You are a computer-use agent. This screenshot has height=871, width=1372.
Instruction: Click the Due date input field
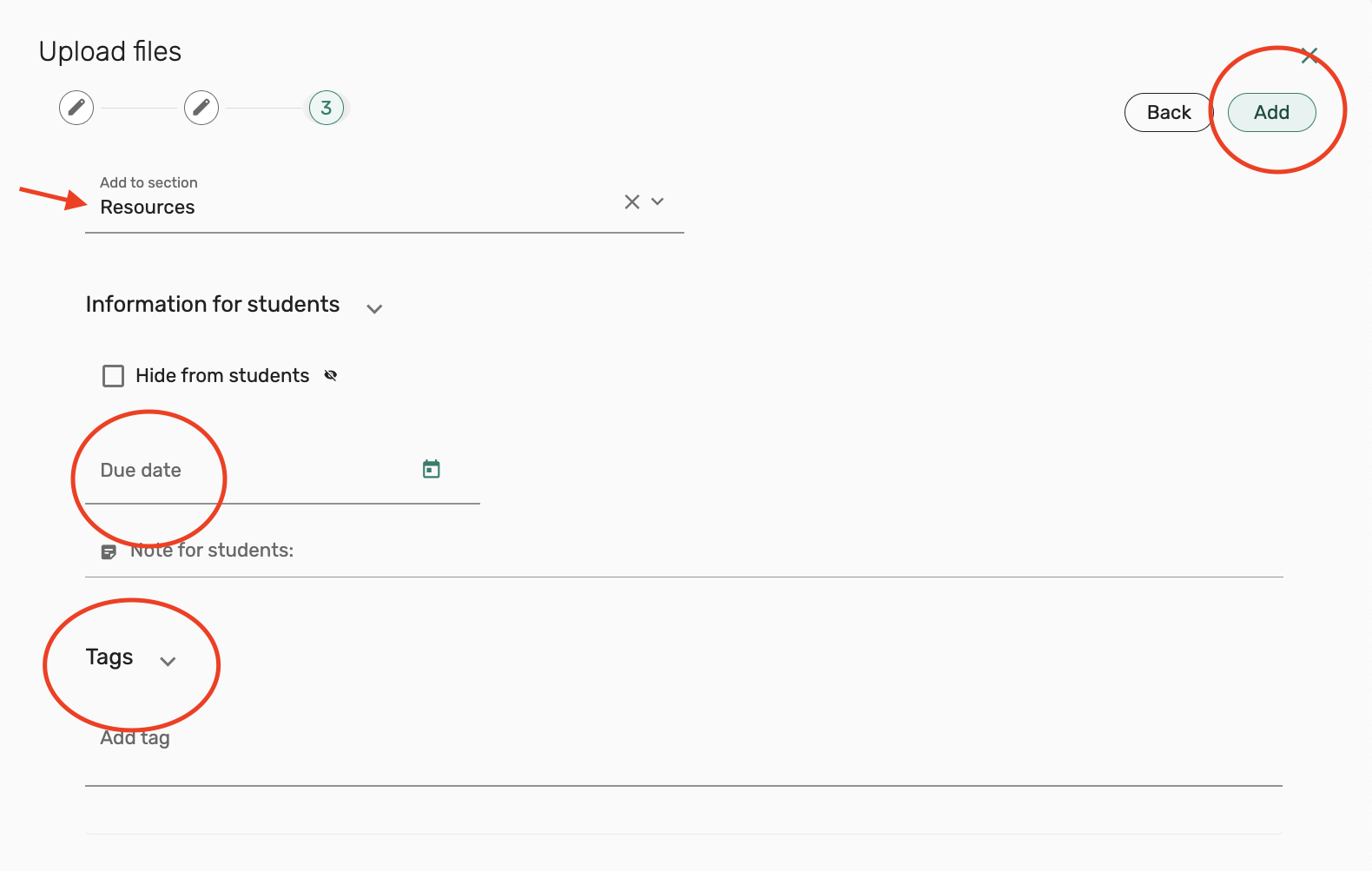(x=252, y=471)
